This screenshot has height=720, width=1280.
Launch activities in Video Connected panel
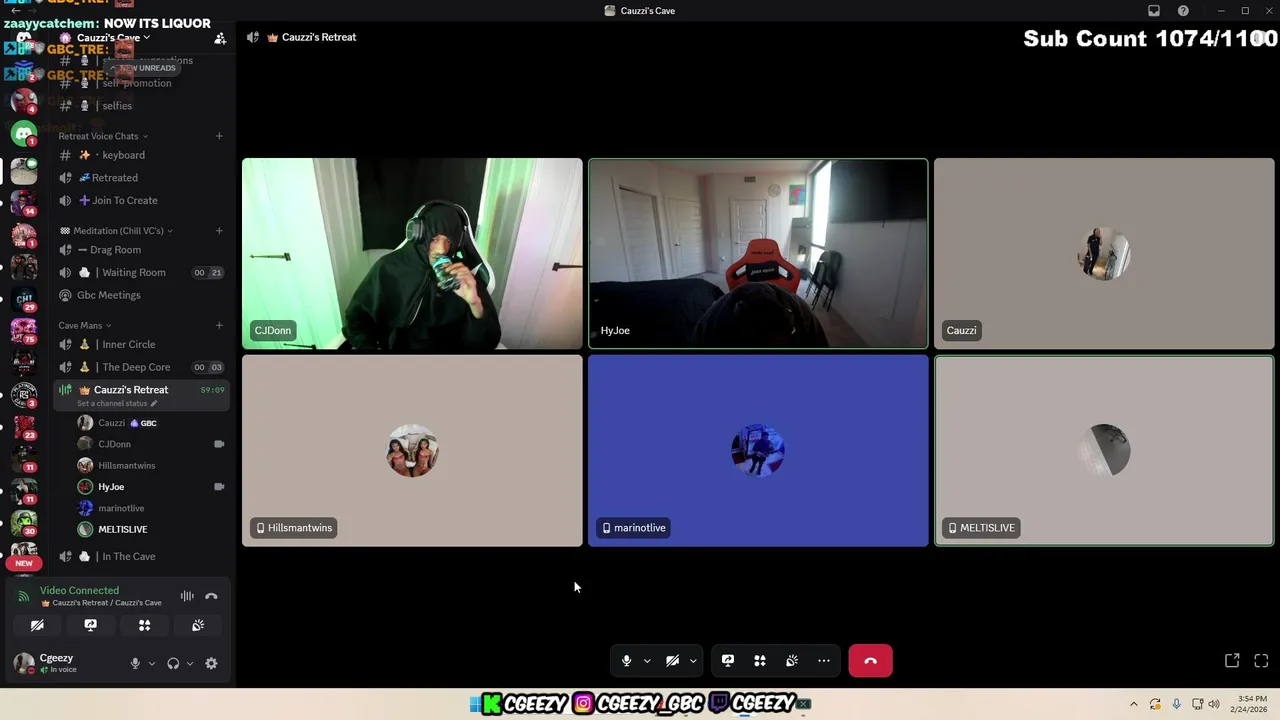click(144, 625)
